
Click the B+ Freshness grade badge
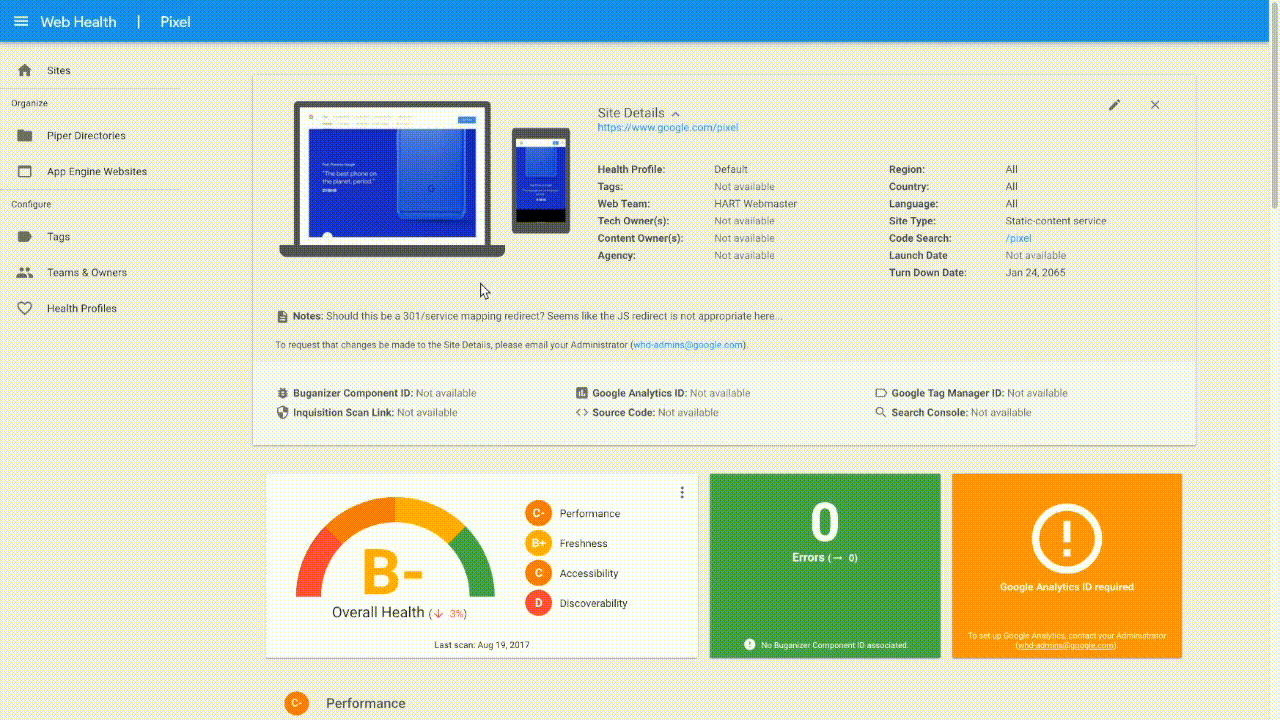tap(538, 543)
